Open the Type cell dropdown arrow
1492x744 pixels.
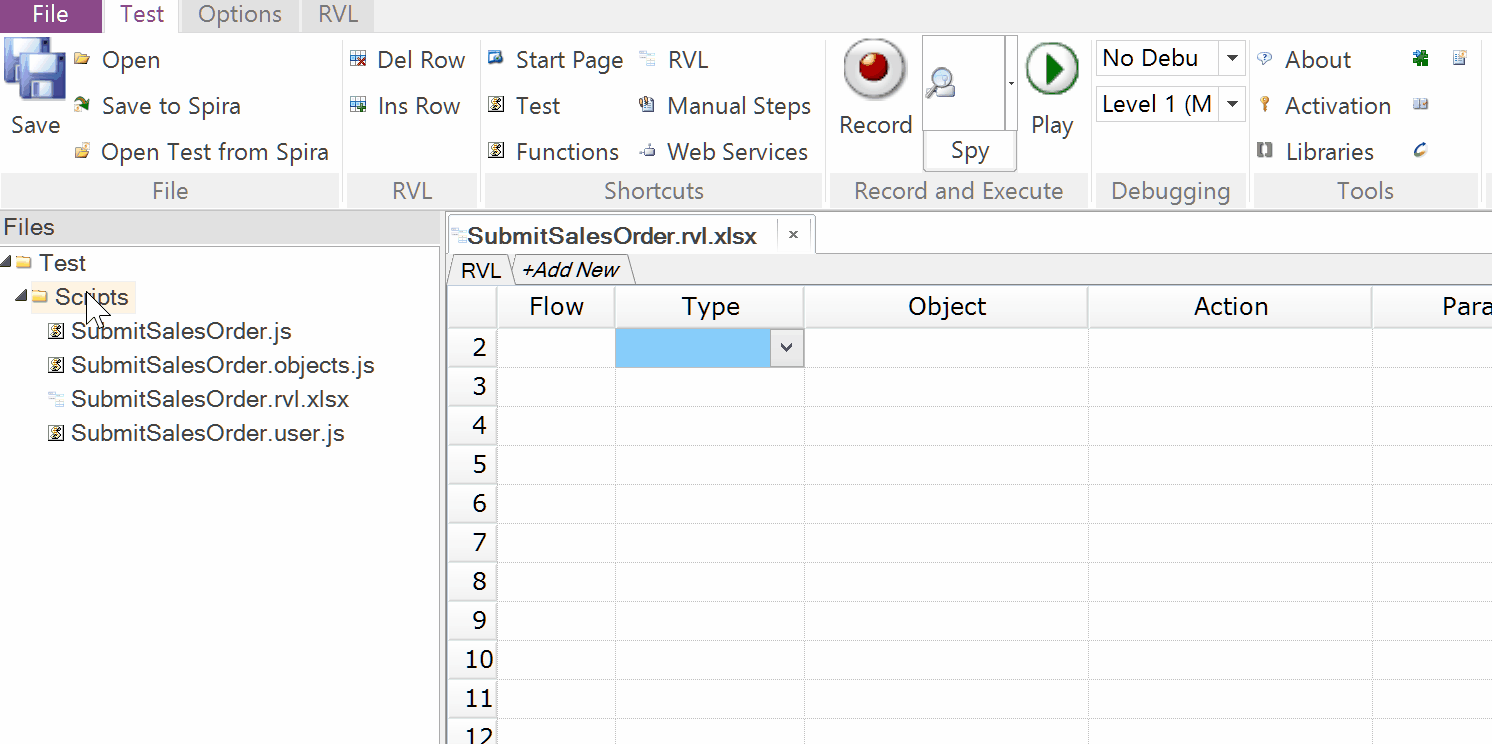click(x=786, y=348)
